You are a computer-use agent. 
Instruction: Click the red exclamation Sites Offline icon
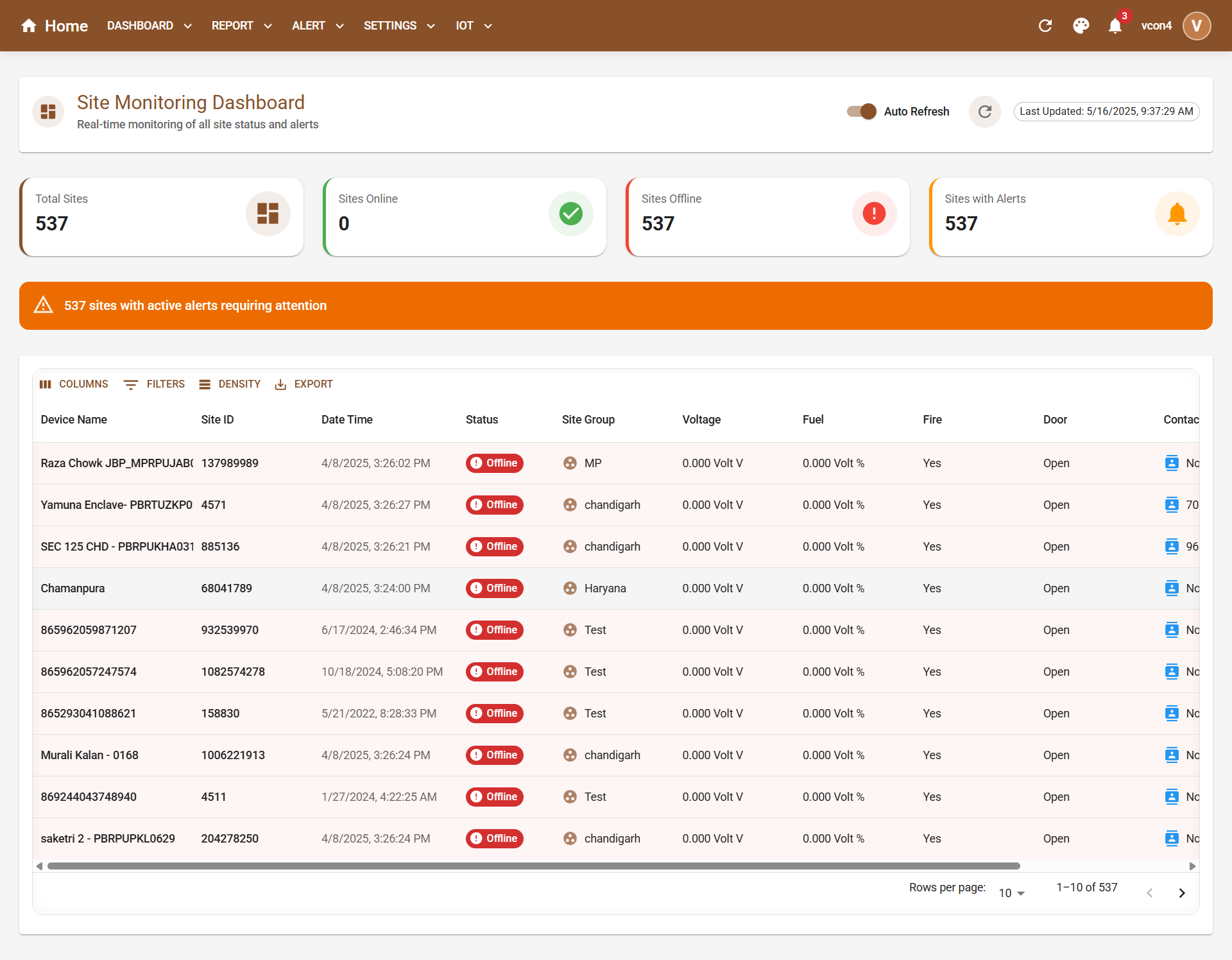point(874,214)
